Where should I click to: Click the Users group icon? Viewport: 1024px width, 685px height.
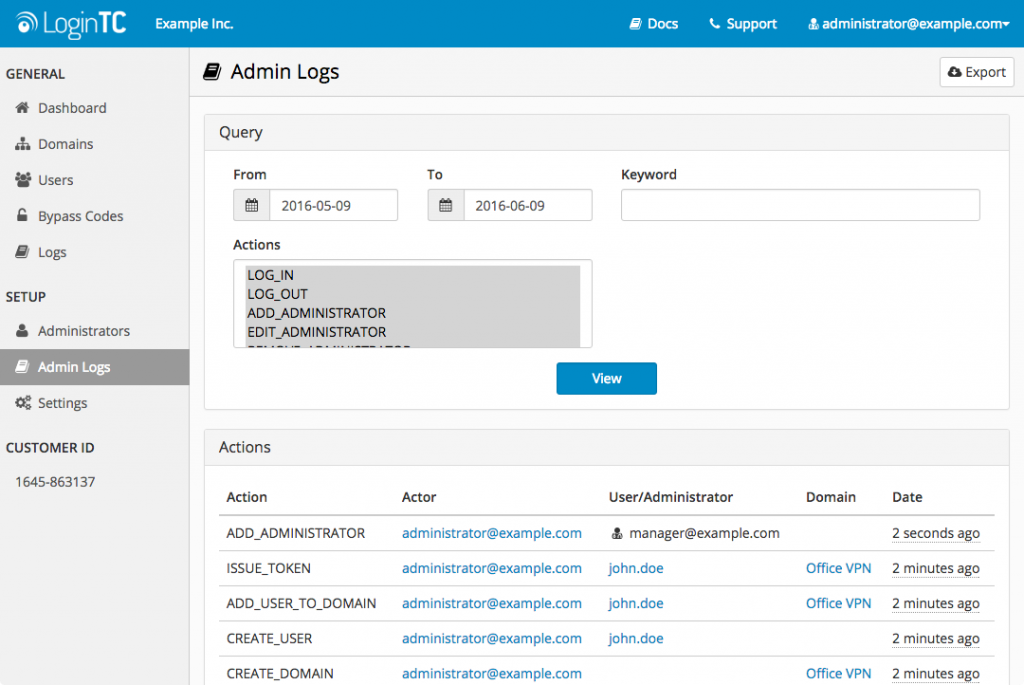[x=22, y=180]
